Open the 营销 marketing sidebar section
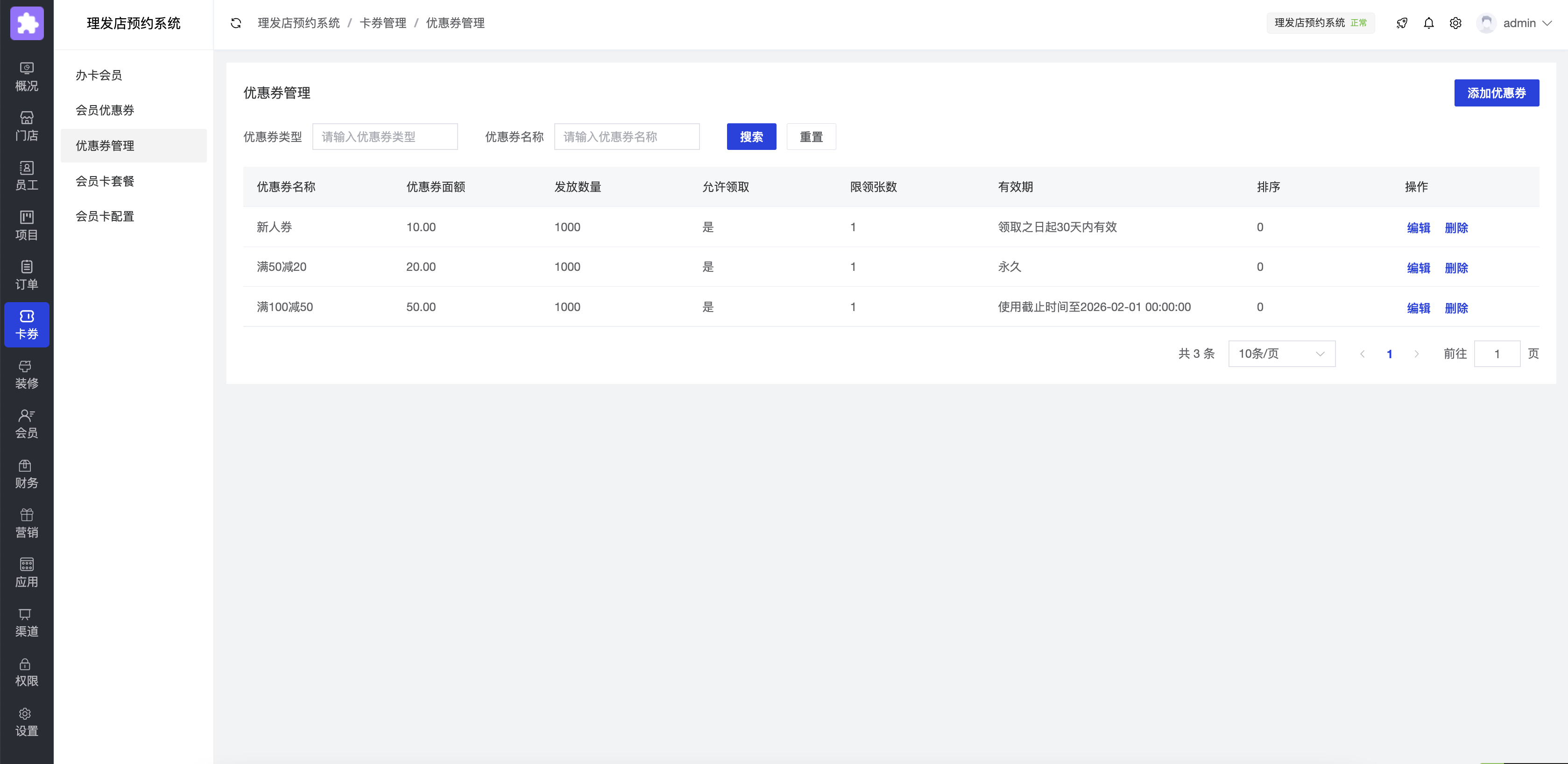This screenshot has height=764, width=1568. tap(27, 523)
